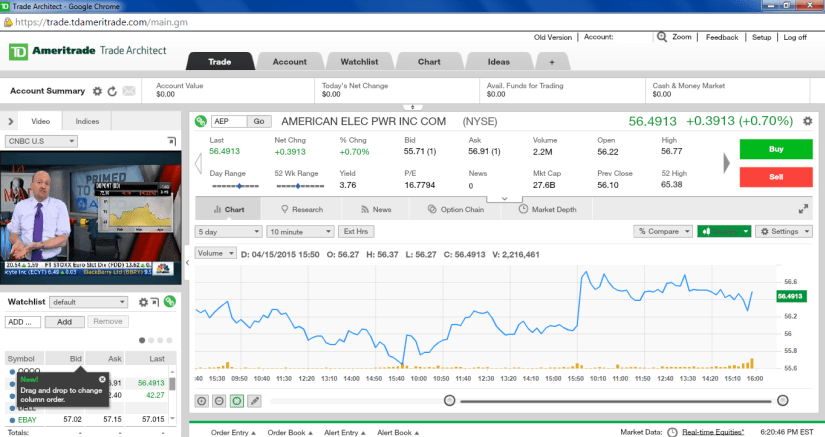Image resolution: width=825 pixels, height=437 pixels.
Task: Expand chart to full screen
Action: [803, 209]
